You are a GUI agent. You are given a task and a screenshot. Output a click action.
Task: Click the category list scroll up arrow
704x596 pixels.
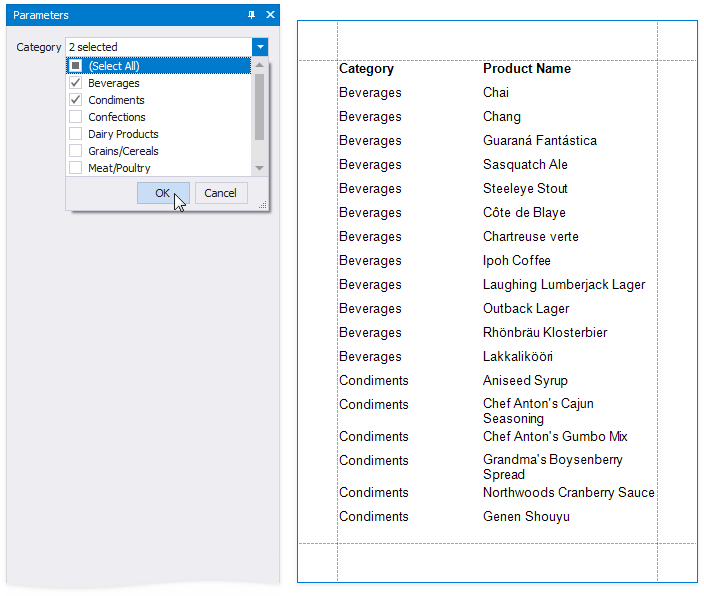tap(260, 65)
